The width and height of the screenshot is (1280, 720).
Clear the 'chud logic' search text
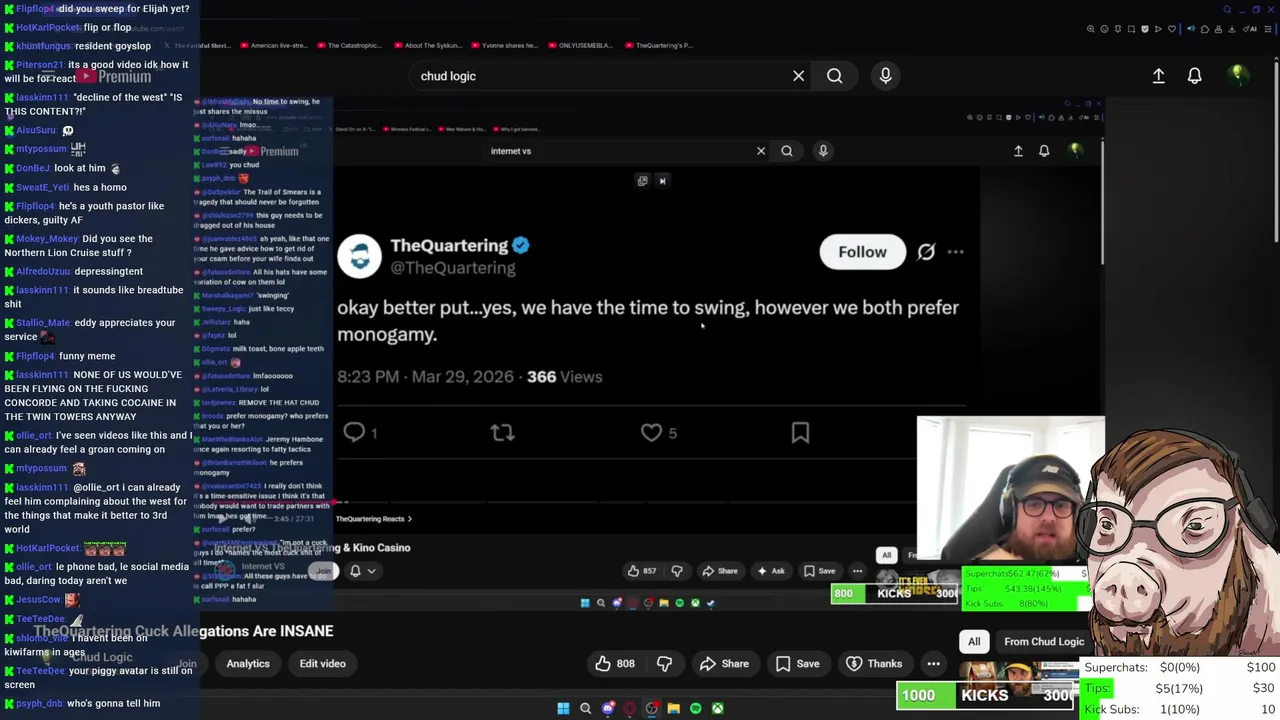pyautogui.click(x=798, y=76)
